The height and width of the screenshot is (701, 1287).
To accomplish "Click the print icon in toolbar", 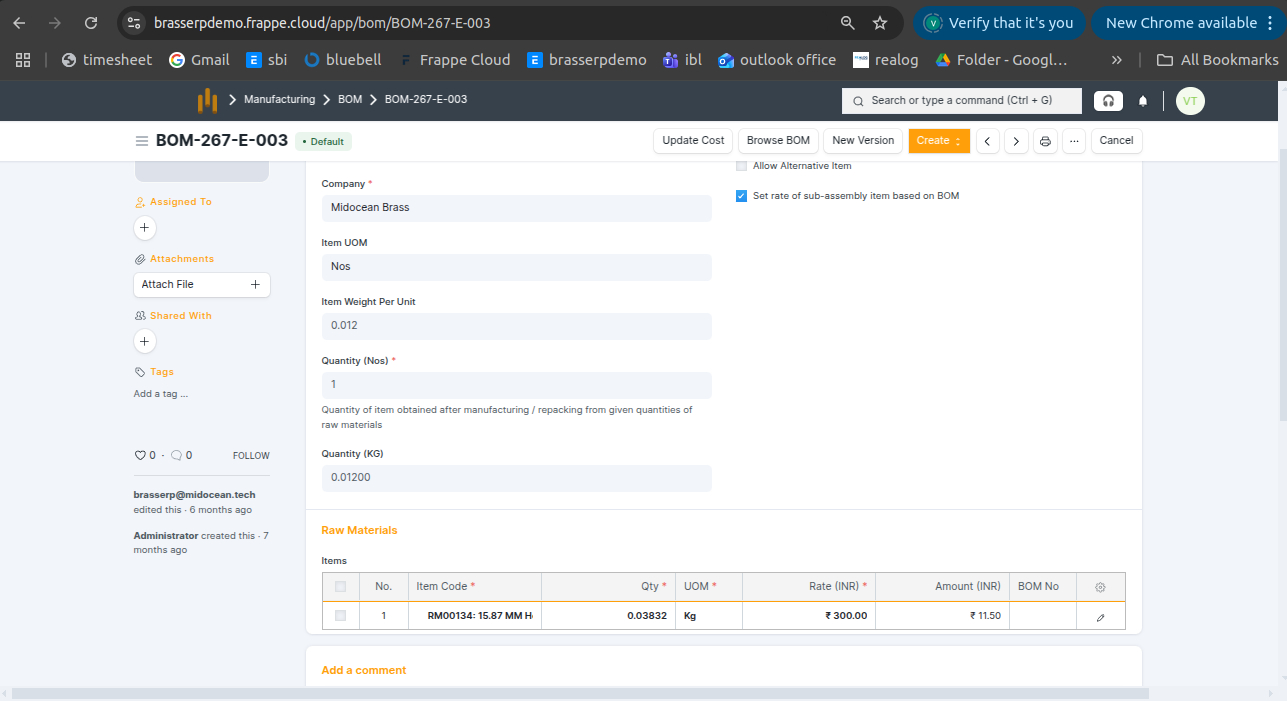I will (1045, 141).
